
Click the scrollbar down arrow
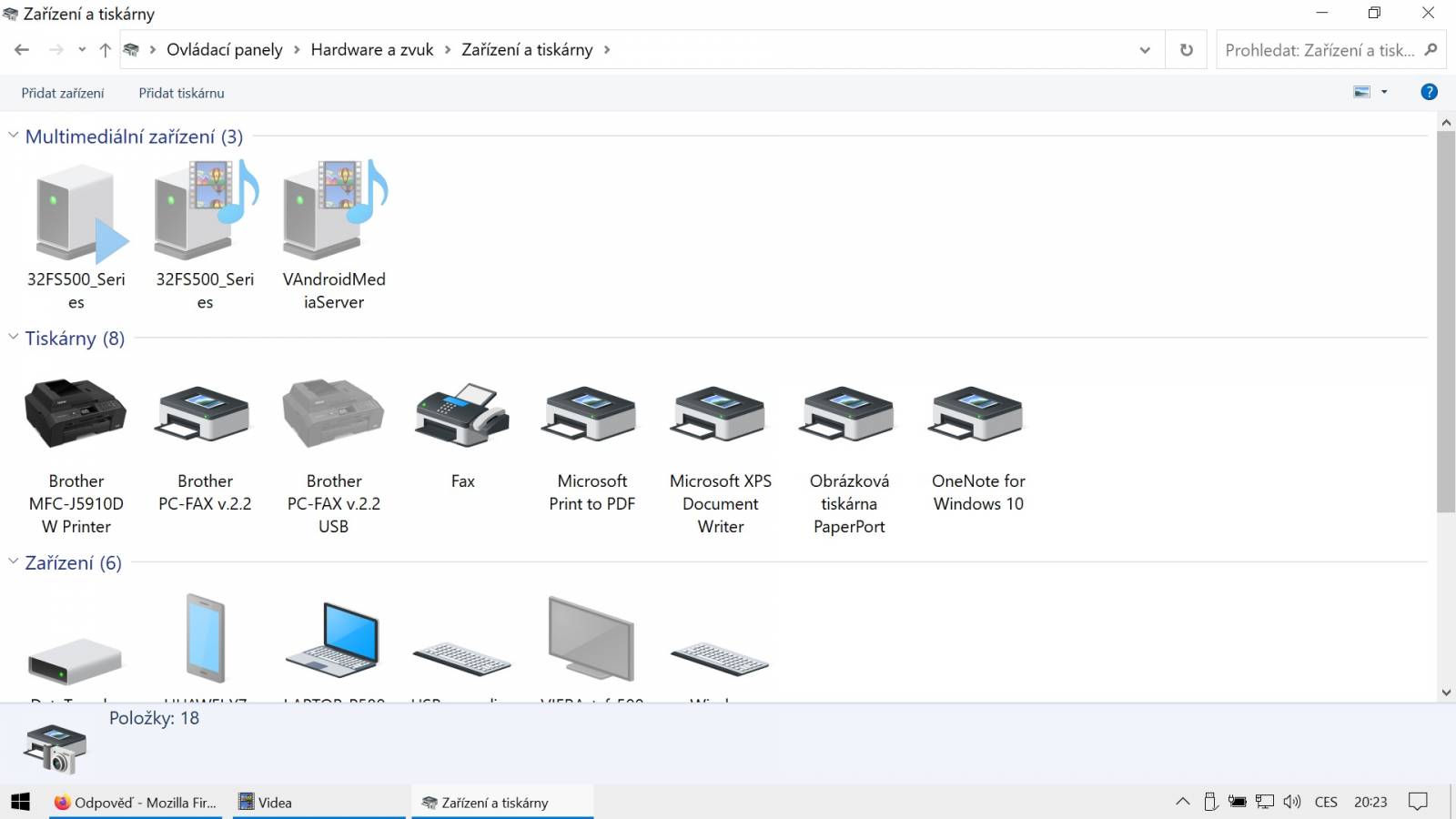[x=1446, y=693]
